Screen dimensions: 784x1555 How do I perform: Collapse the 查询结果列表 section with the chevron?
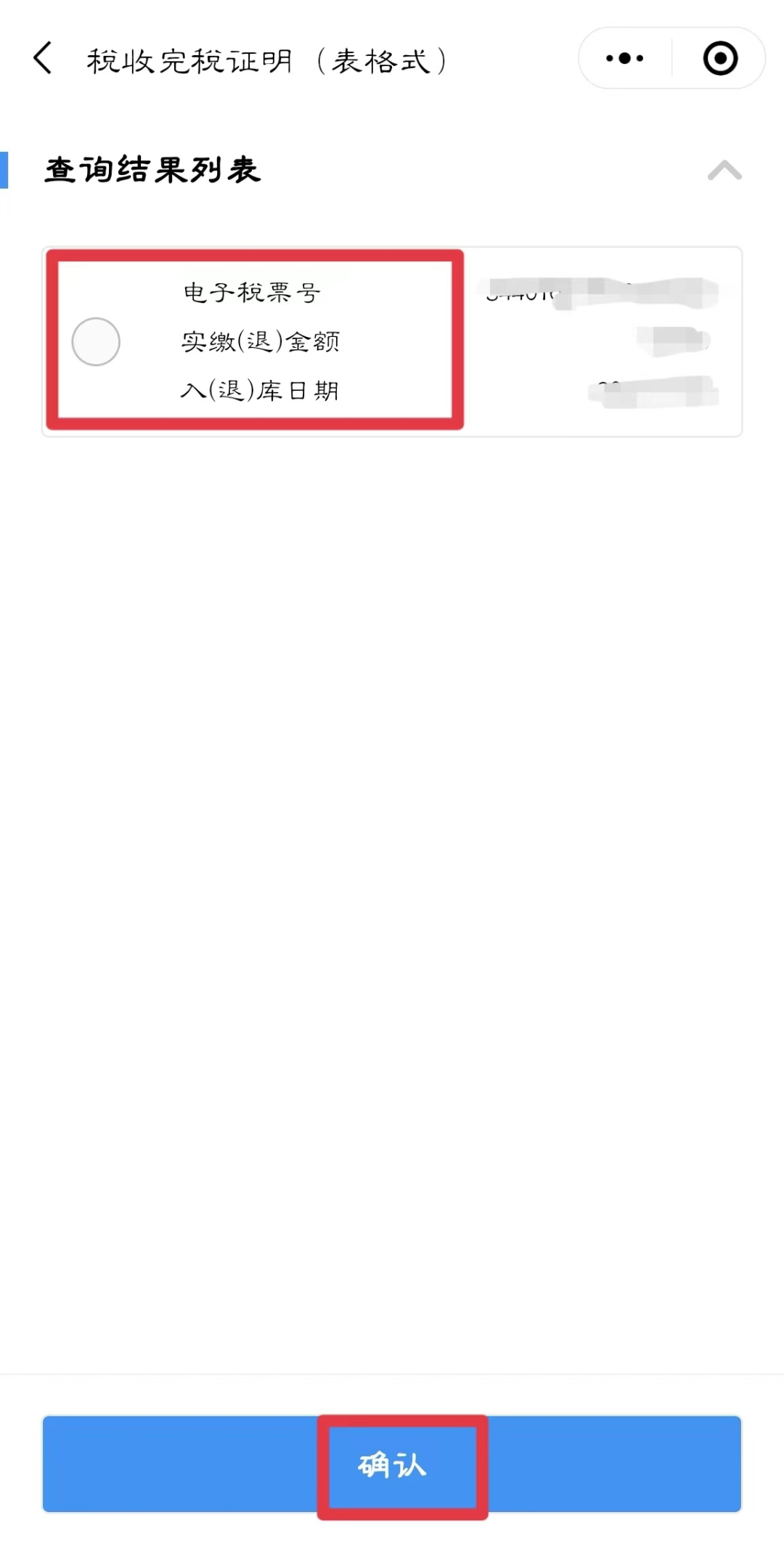point(724,171)
